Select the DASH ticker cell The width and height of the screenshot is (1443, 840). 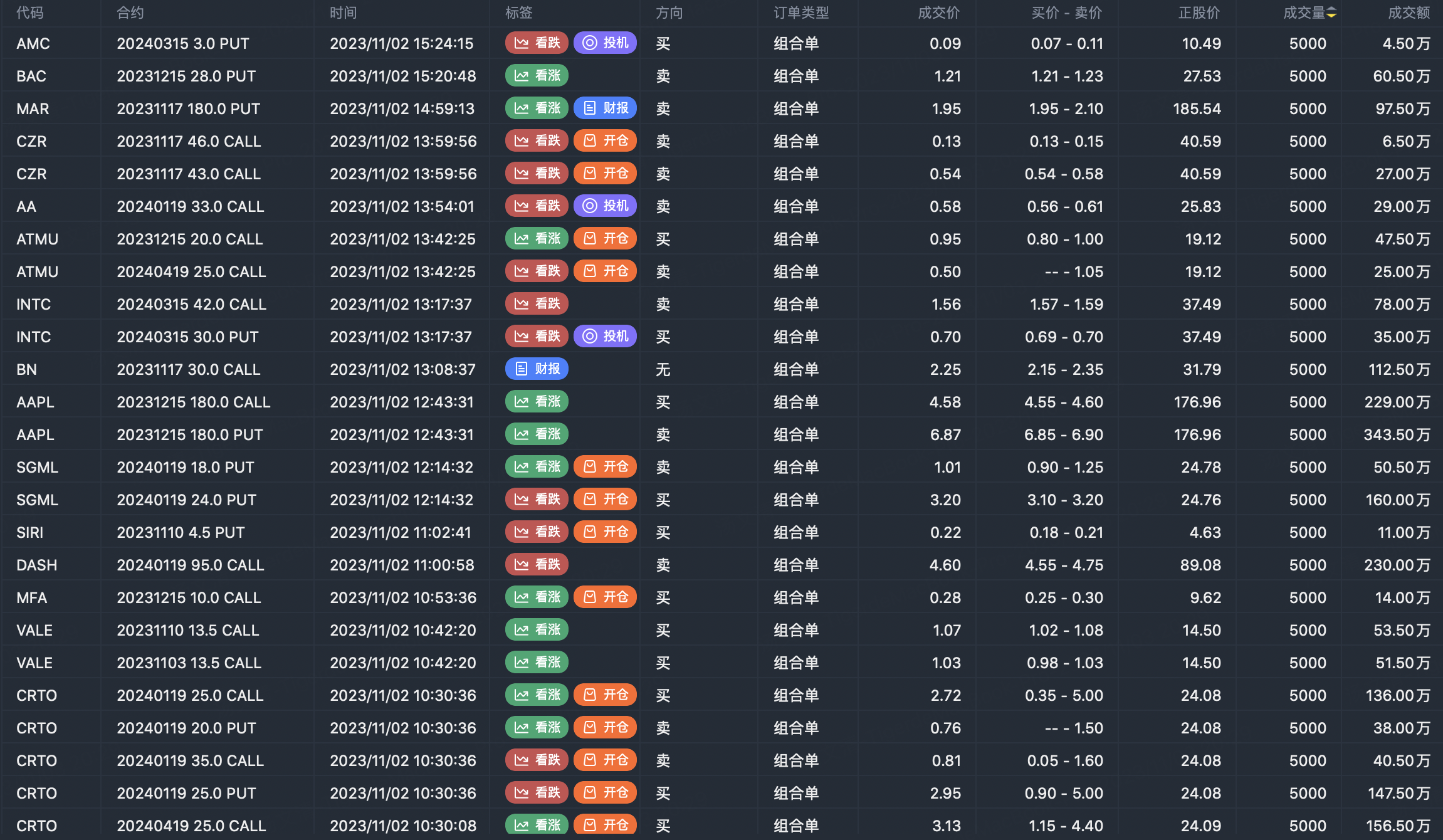pyautogui.click(x=37, y=565)
